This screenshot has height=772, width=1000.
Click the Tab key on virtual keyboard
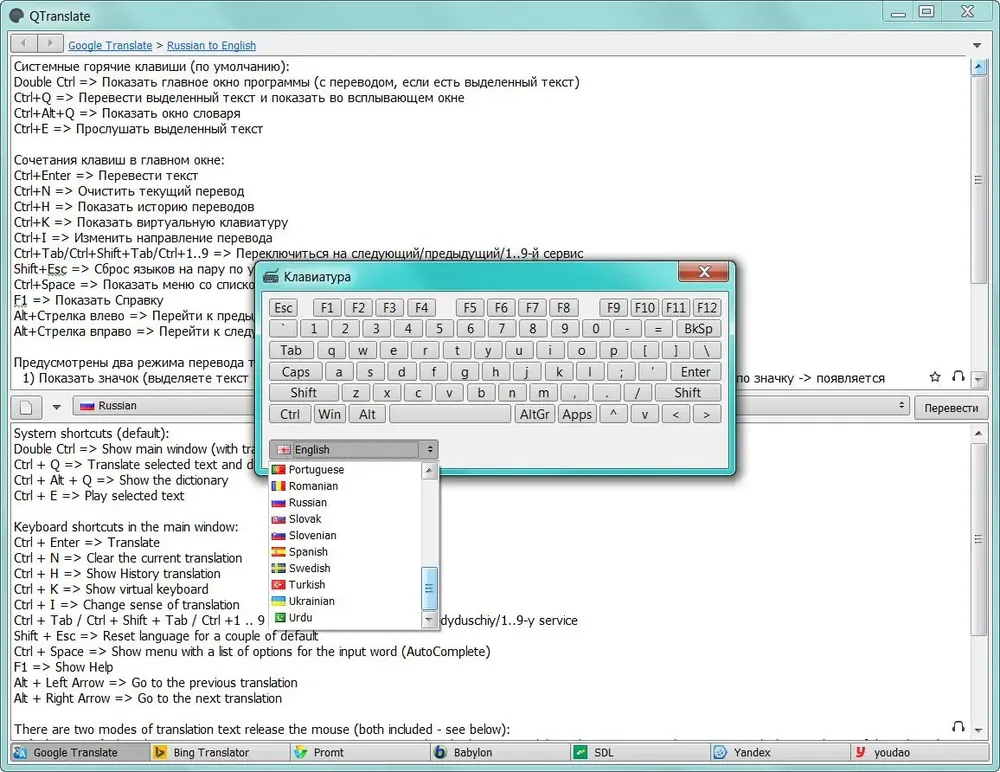click(291, 350)
